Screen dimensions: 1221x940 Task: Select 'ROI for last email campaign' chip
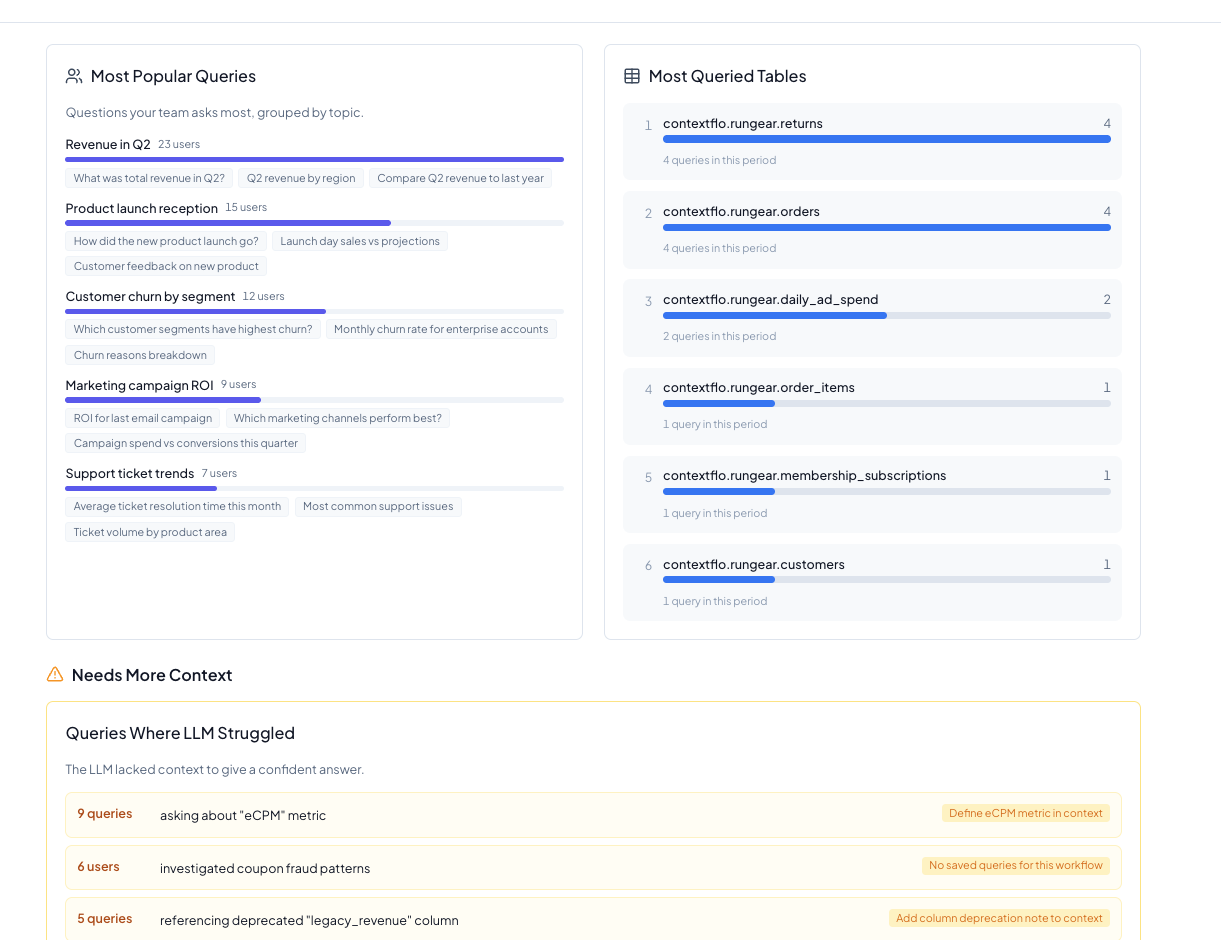click(143, 418)
